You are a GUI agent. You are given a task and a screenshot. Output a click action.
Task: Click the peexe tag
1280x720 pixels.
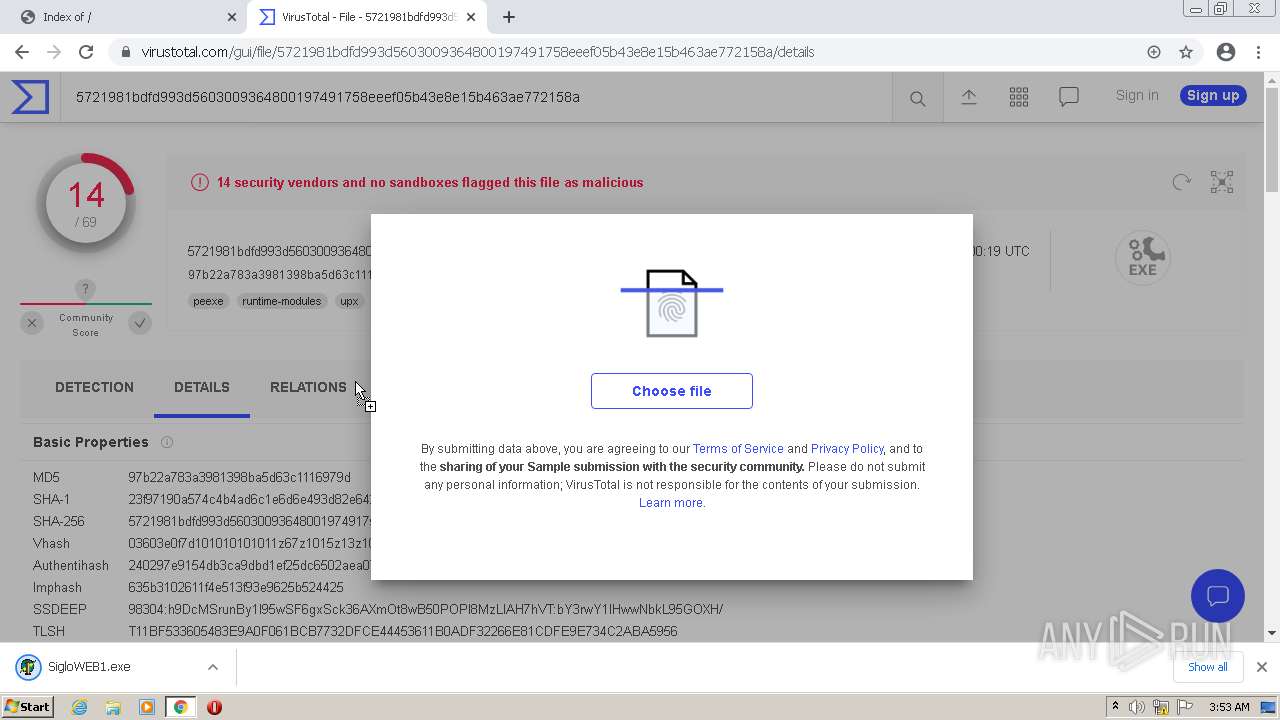[x=208, y=301]
